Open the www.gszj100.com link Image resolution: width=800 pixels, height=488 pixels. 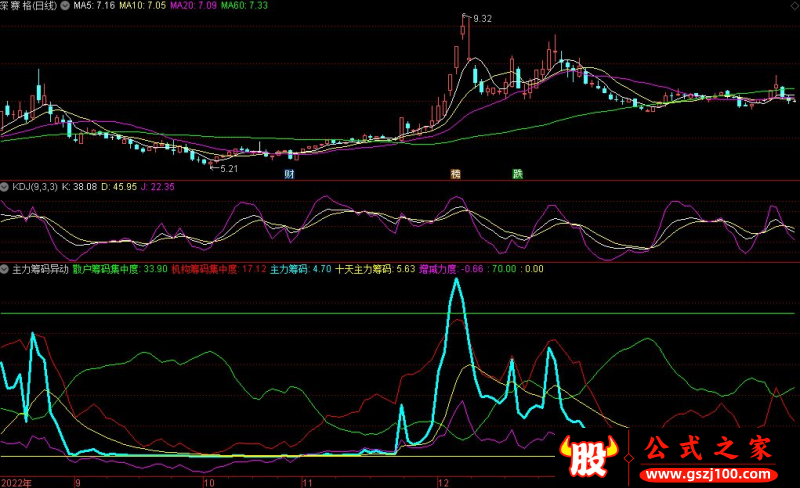point(708,472)
